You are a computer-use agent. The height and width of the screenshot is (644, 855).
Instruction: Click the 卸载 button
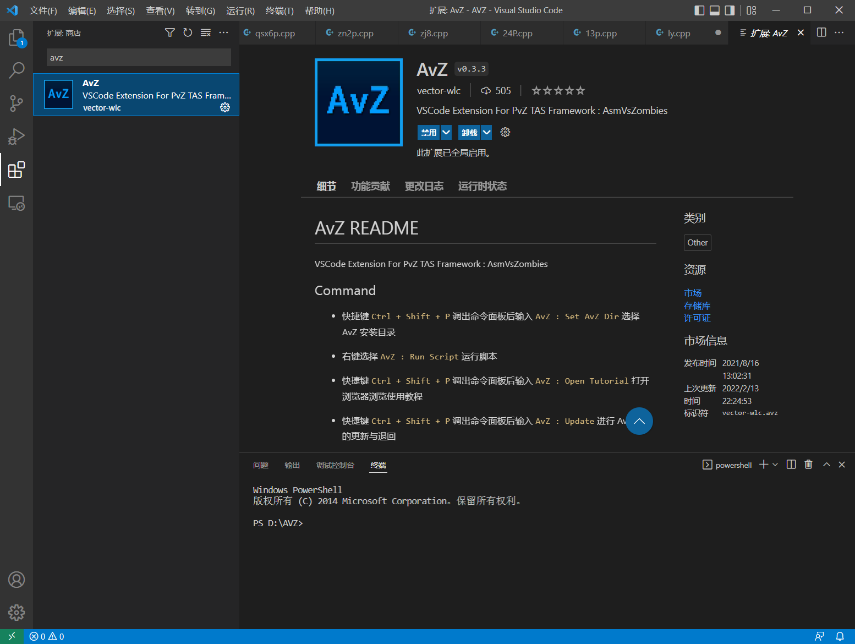tap(469, 132)
